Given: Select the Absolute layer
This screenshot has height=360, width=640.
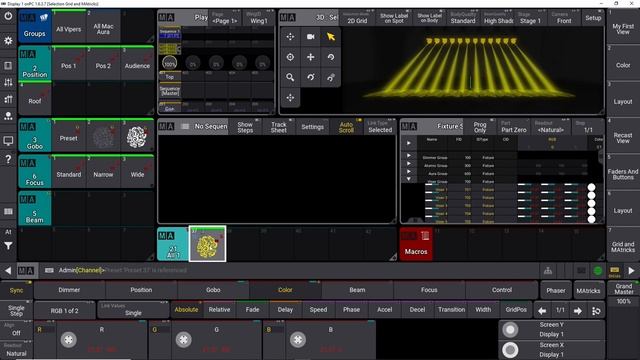Looking at the screenshot, I should (x=186, y=310).
